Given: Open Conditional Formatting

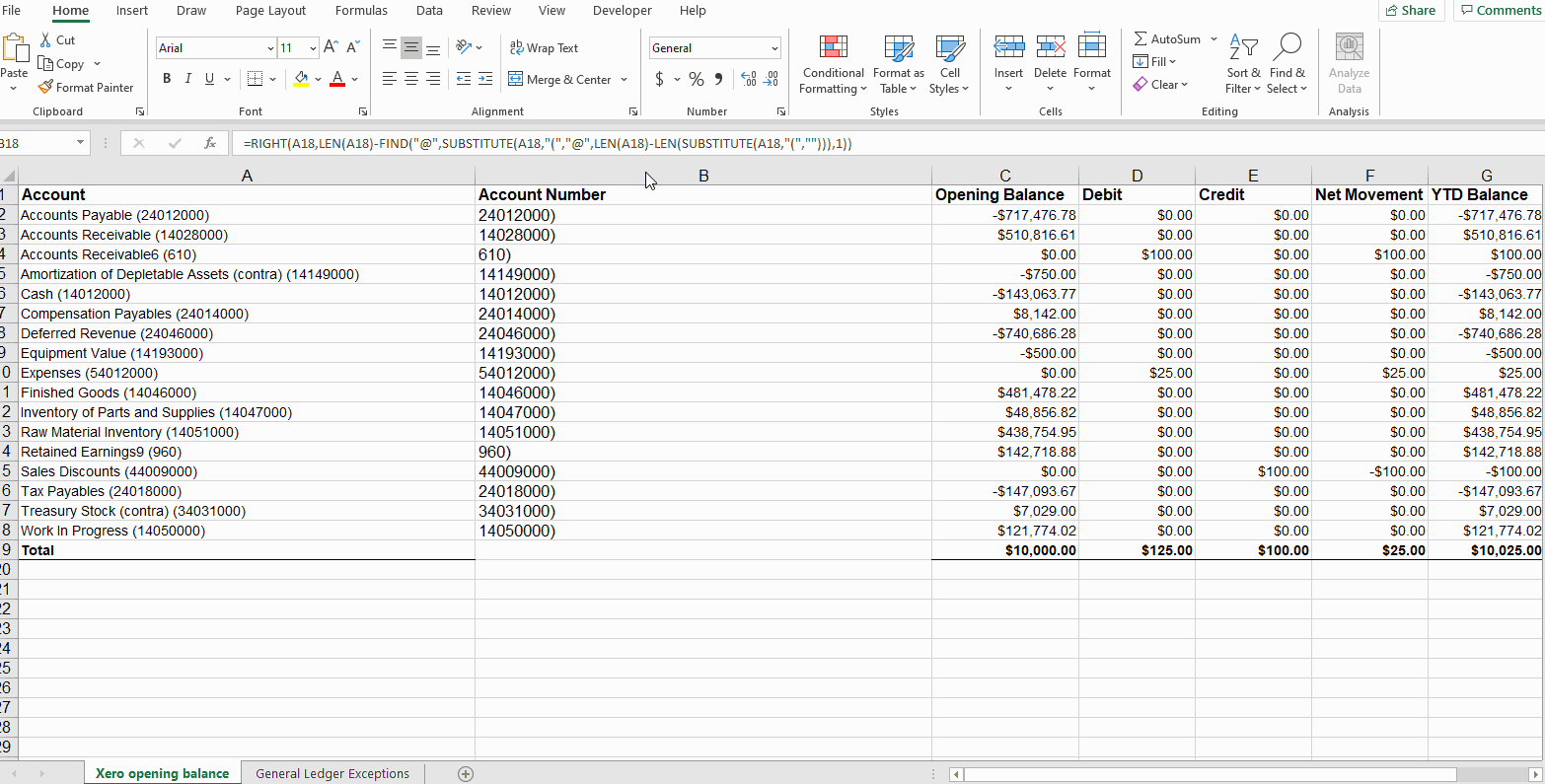Looking at the screenshot, I should [834, 64].
